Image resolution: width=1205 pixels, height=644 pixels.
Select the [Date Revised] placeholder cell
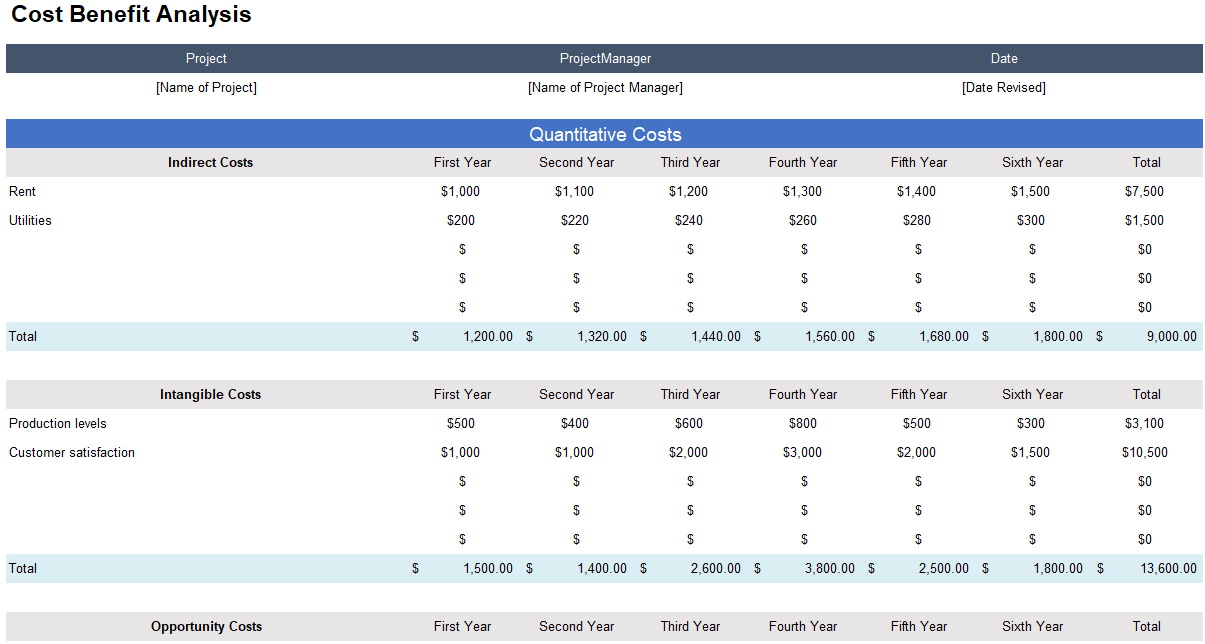pyautogui.click(x=1003, y=88)
